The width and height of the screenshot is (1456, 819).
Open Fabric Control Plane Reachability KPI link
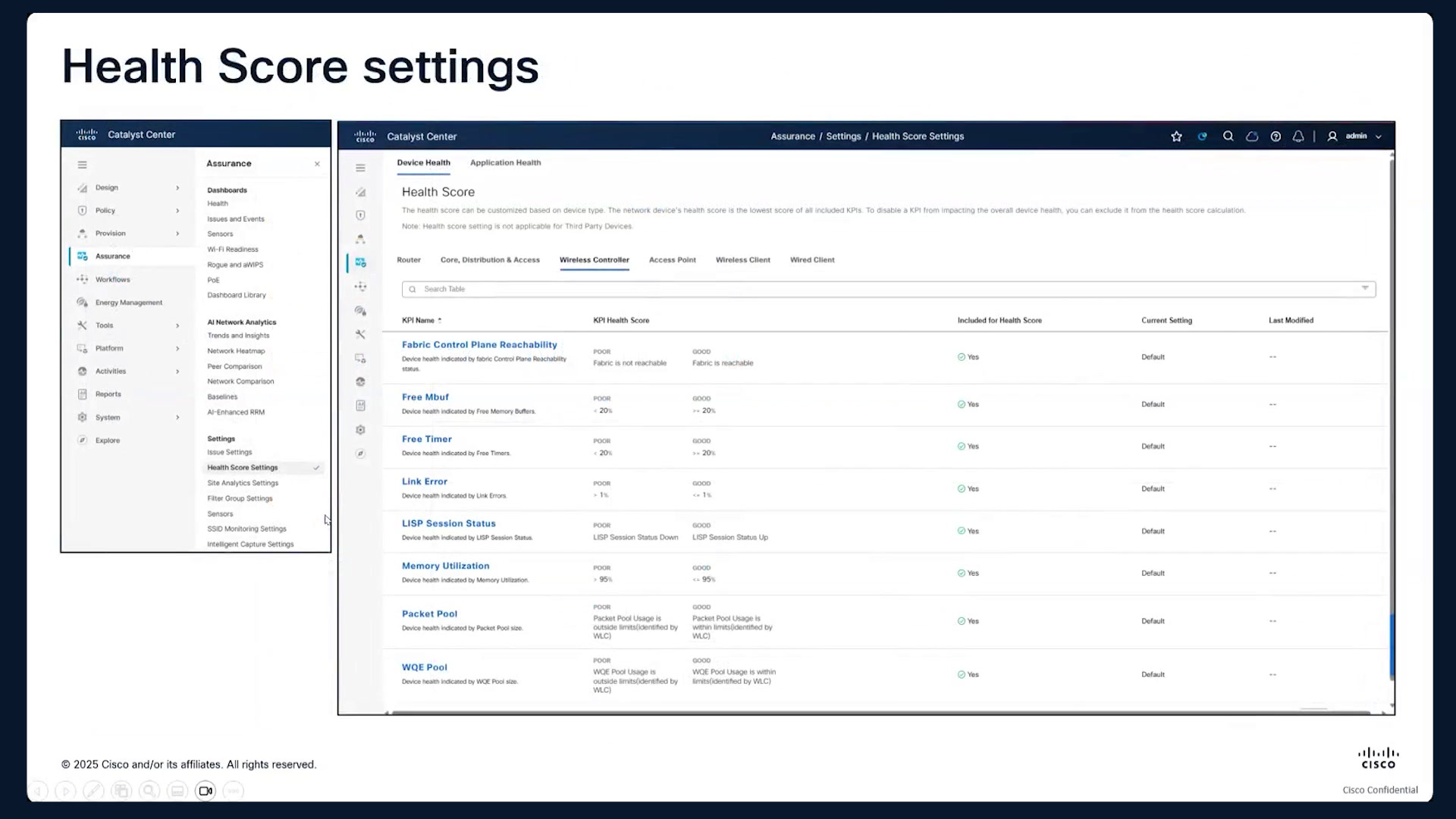point(479,345)
